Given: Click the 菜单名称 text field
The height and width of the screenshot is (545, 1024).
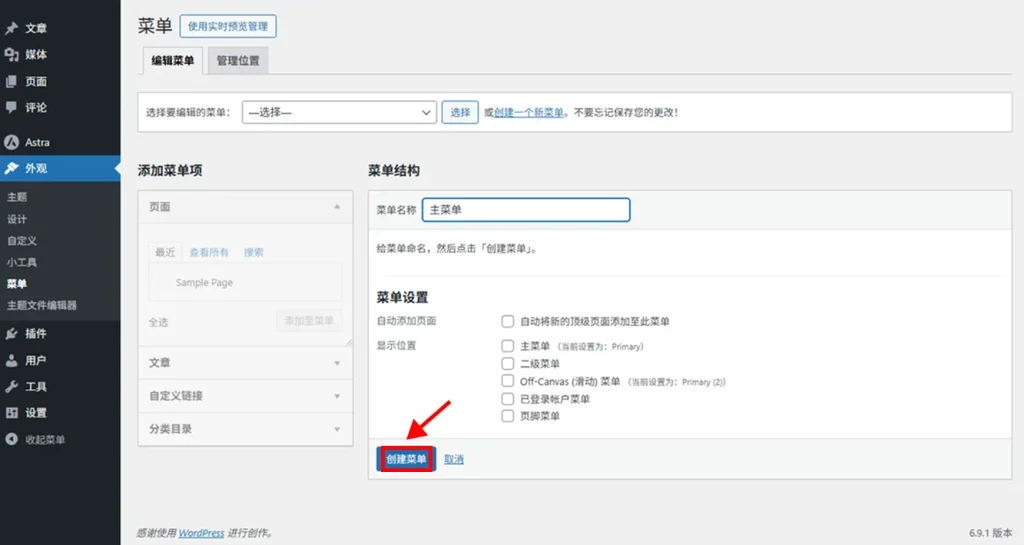Looking at the screenshot, I should pyautogui.click(x=526, y=210).
